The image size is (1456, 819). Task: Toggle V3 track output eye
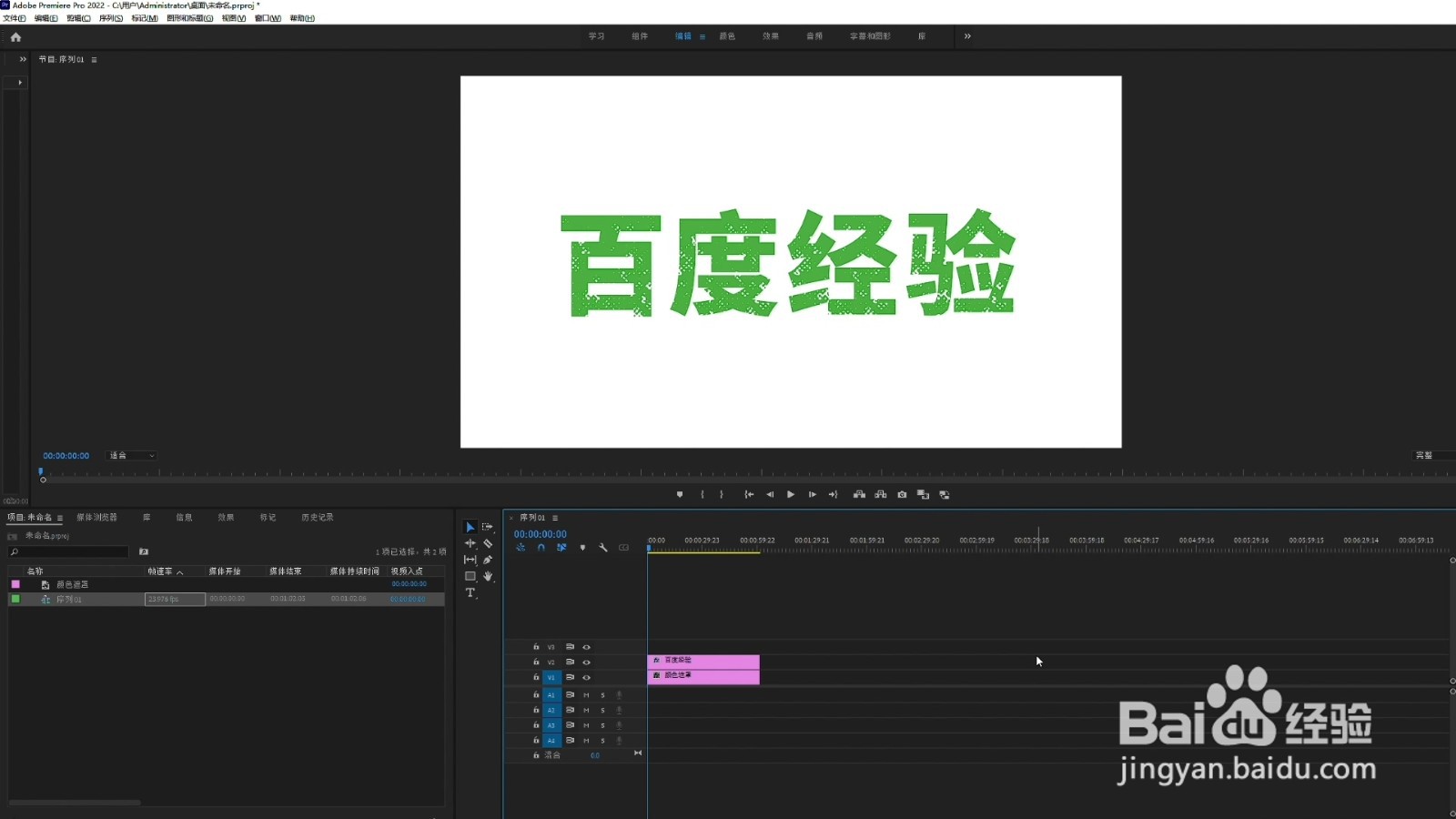[586, 647]
